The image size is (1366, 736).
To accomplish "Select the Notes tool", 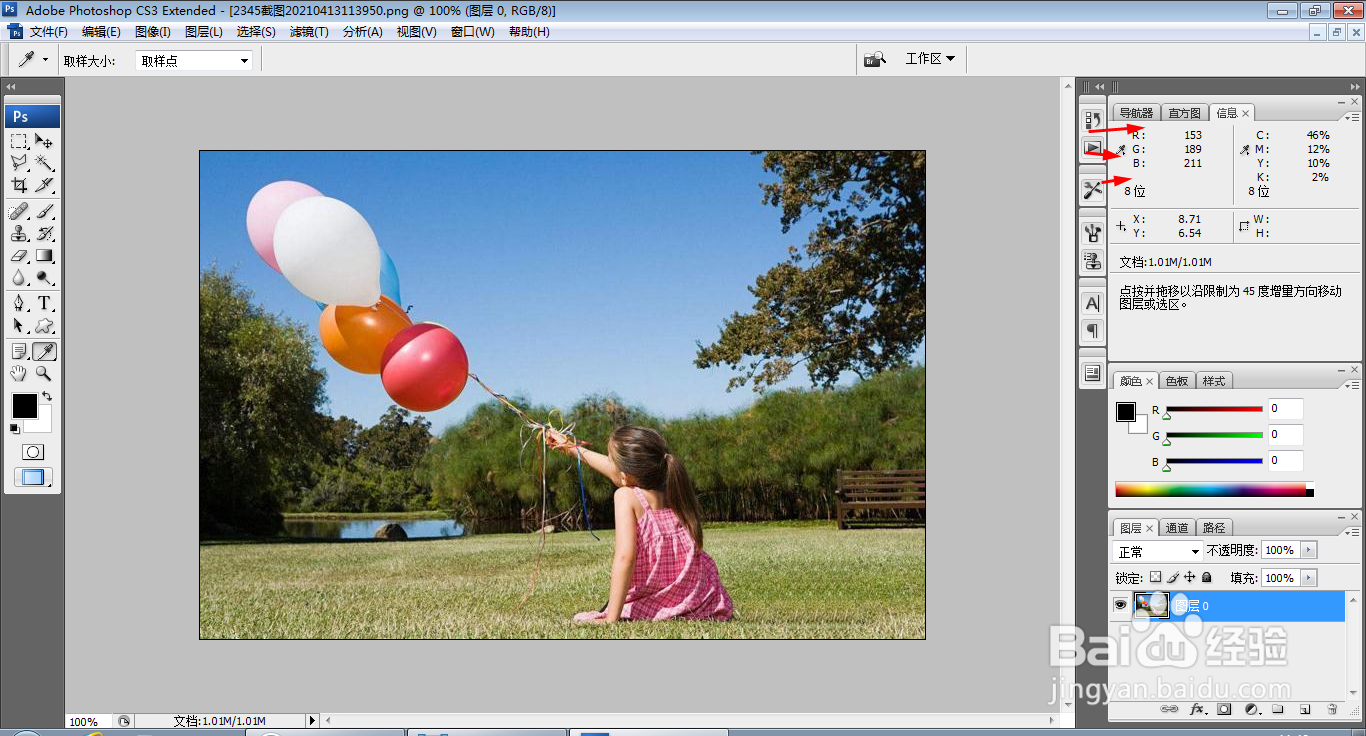I will [x=19, y=351].
